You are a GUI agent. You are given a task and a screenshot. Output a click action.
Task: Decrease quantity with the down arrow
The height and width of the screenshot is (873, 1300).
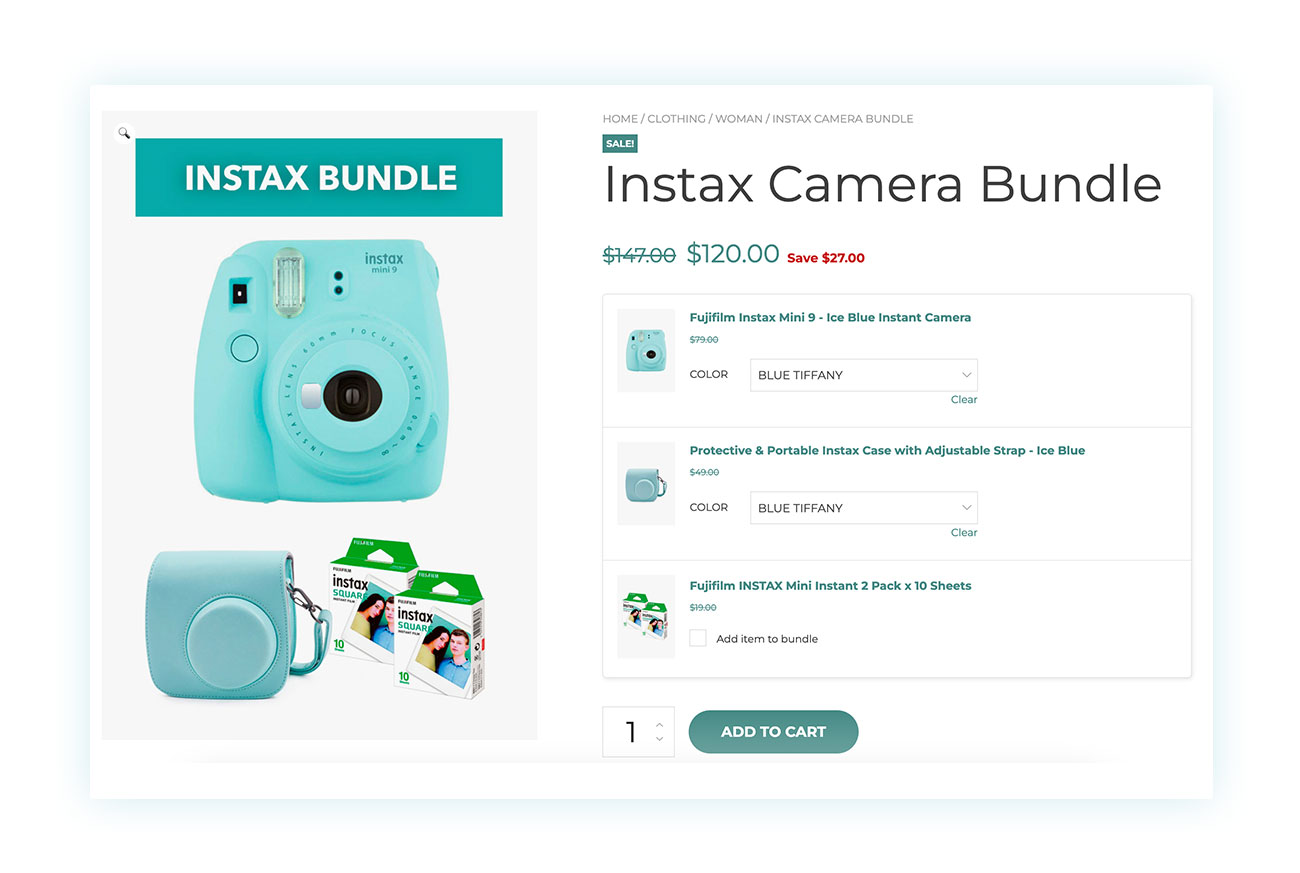tap(659, 739)
